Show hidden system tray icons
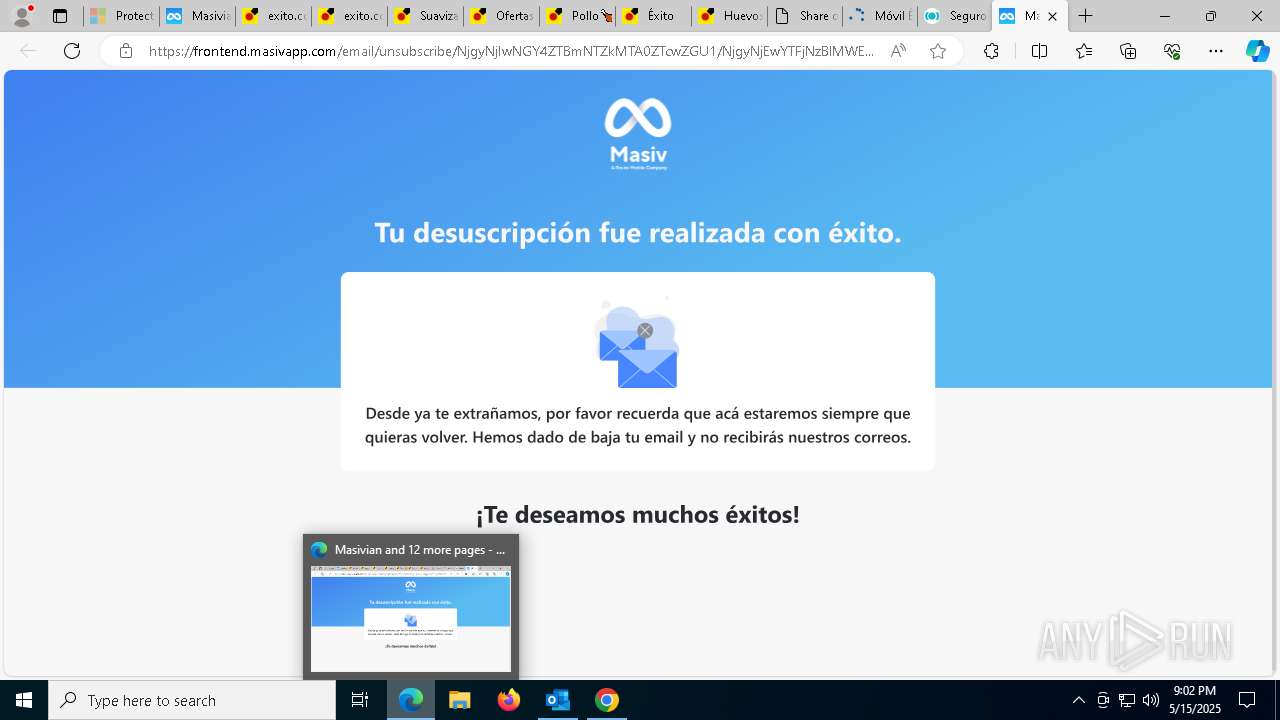Image resolution: width=1280 pixels, height=720 pixels. 1078,700
